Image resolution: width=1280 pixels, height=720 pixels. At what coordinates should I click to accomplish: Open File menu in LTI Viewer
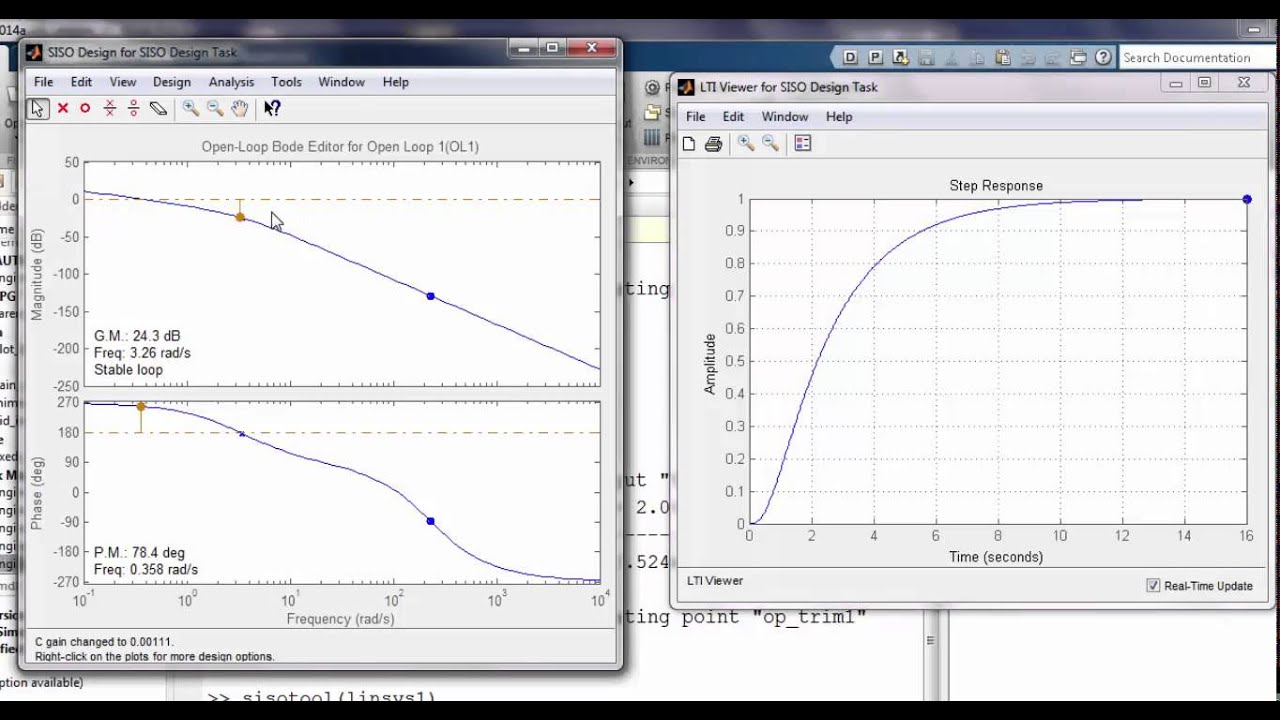[x=696, y=117]
